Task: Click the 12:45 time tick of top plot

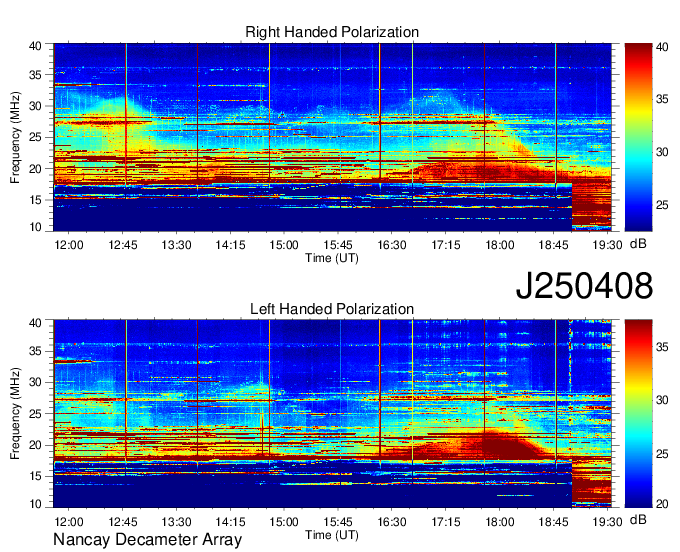Action: click(123, 245)
